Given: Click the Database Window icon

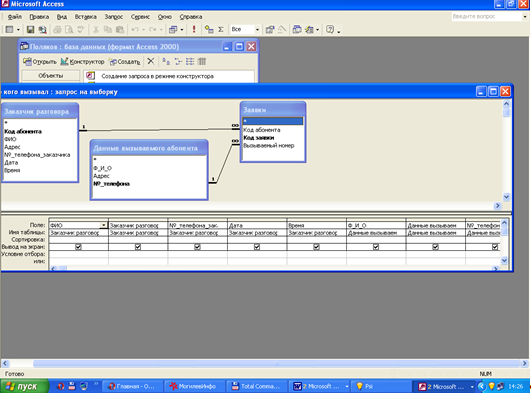Looking at the screenshot, I should [x=297, y=30].
